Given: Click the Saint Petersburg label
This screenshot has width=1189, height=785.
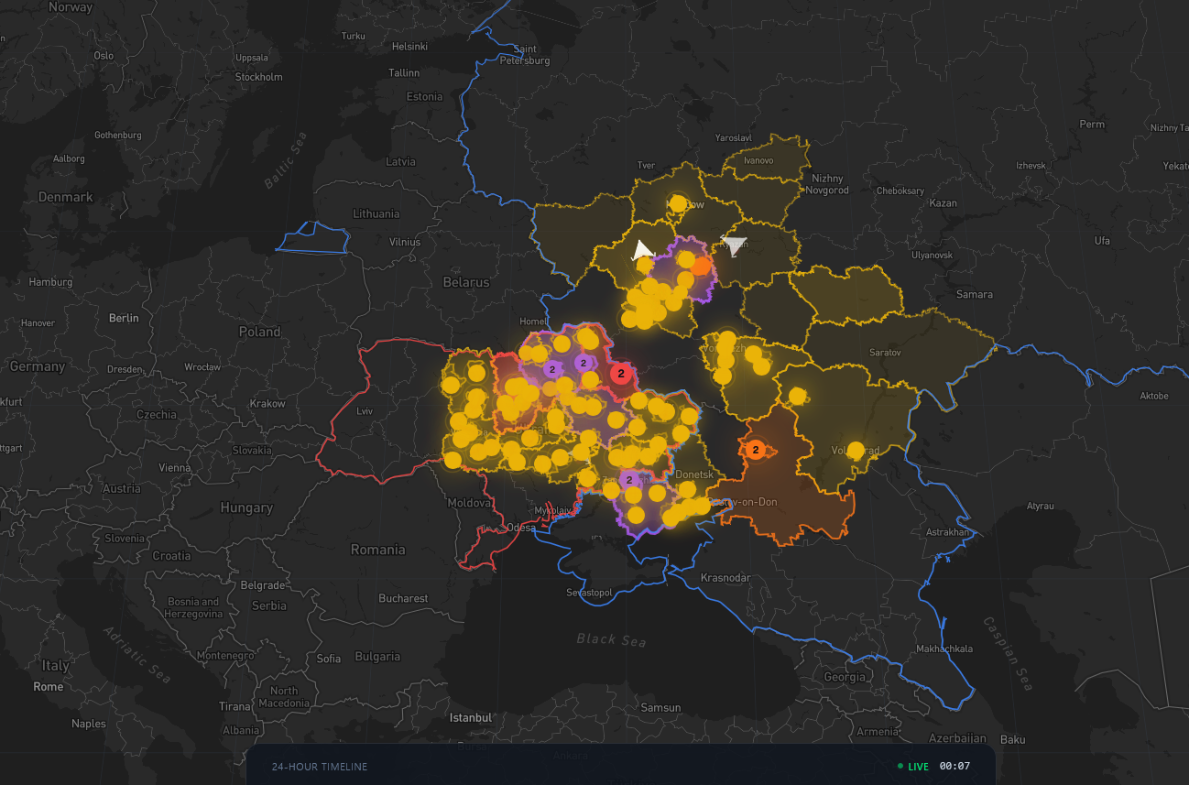Looking at the screenshot, I should coord(525,55).
